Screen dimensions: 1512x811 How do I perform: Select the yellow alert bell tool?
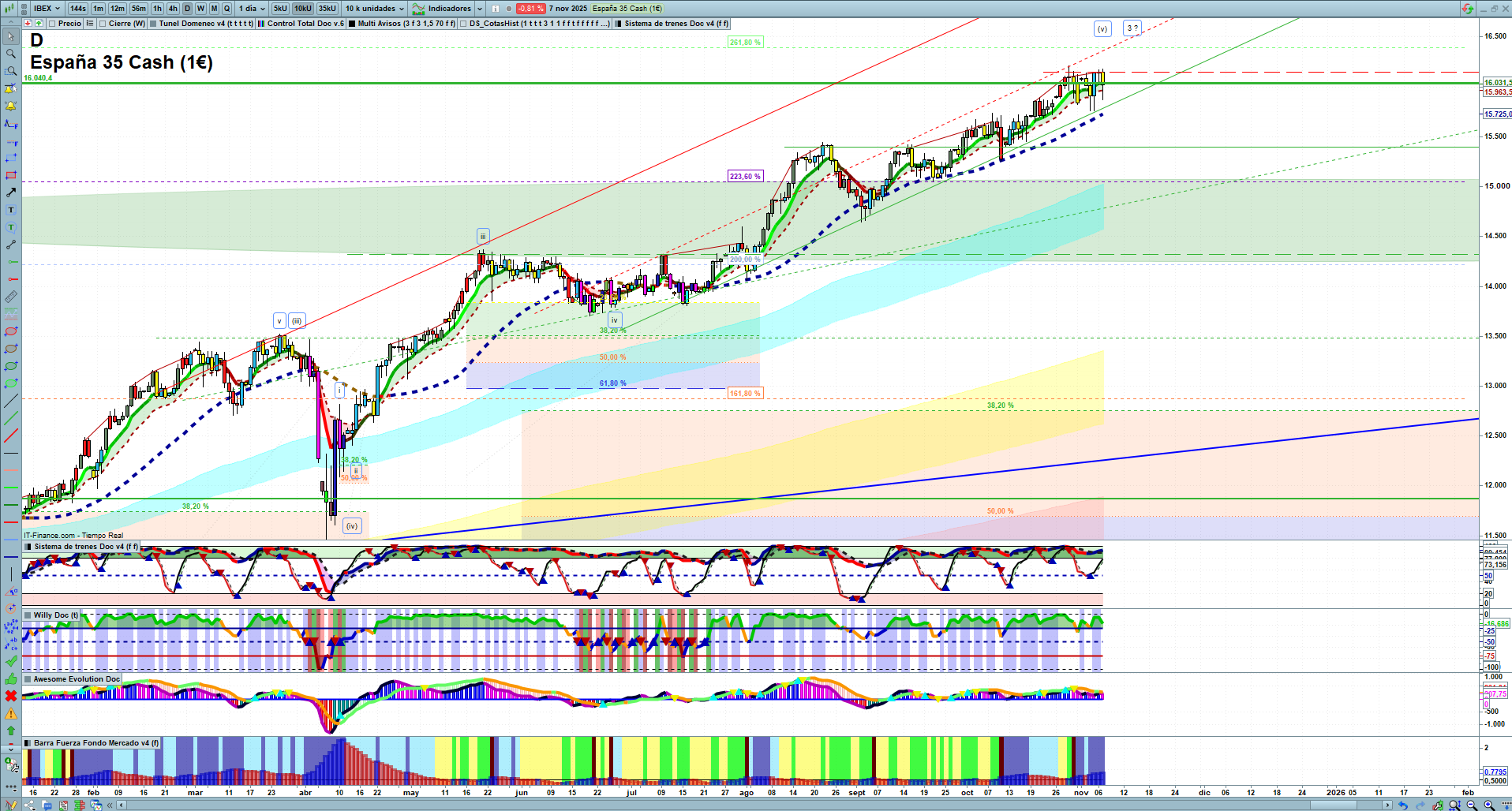click(x=11, y=106)
